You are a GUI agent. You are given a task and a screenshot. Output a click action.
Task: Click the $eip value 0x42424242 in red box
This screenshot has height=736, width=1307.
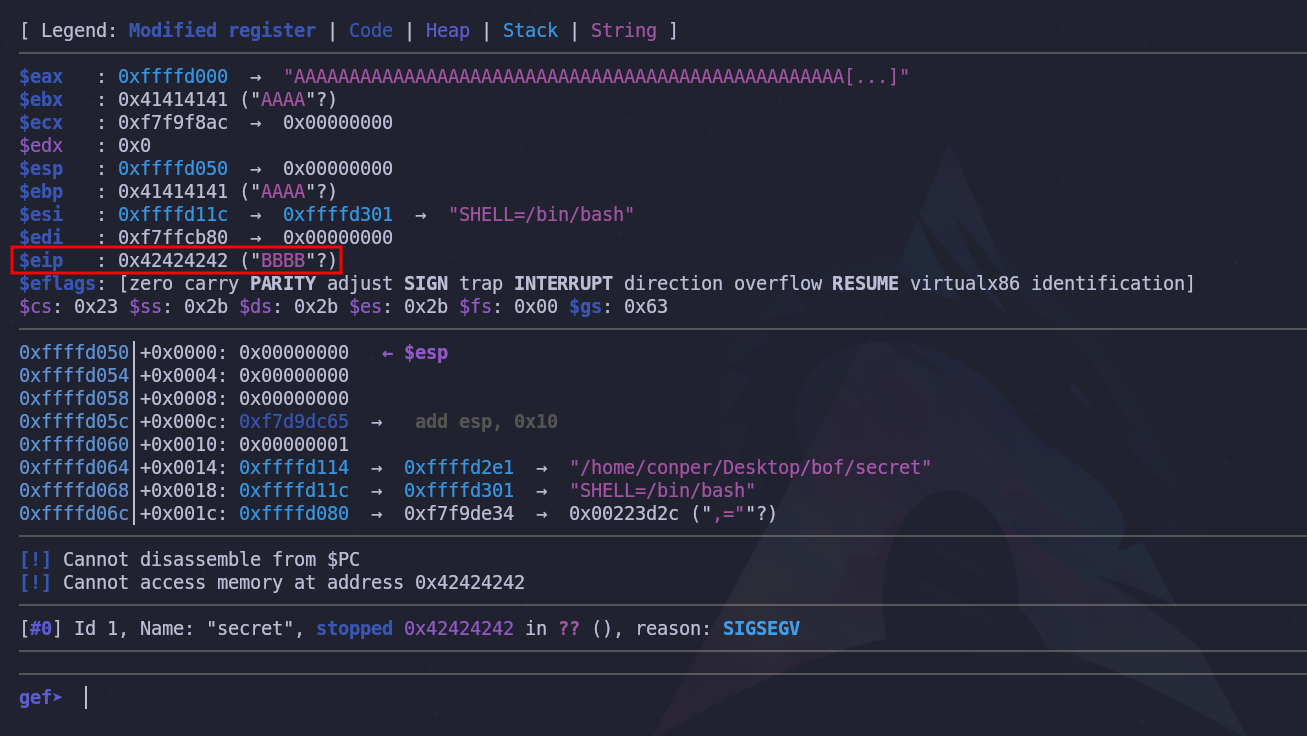point(173,261)
